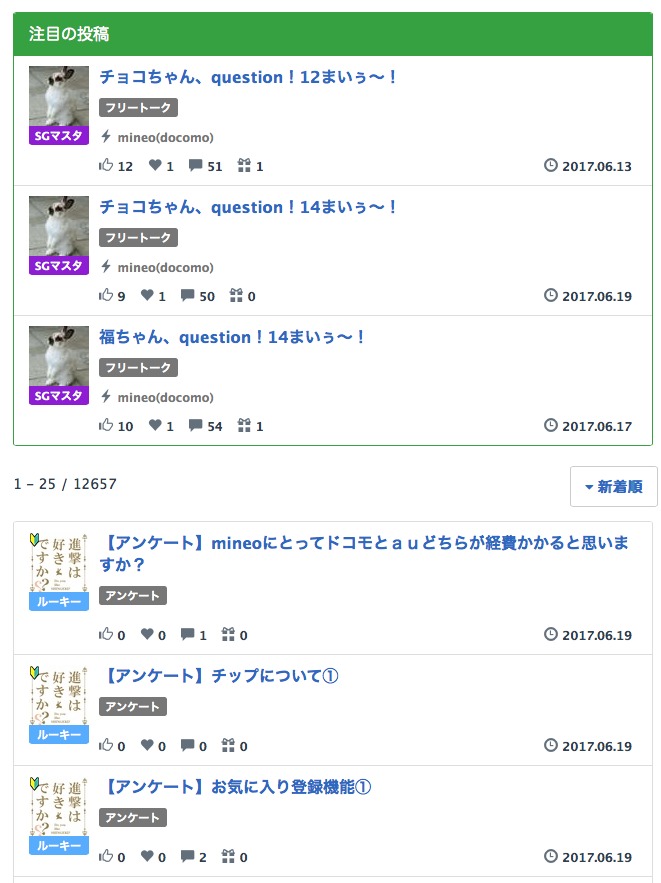Open the post "チョコちゃん、question！12まいぅ〜！"
661x883 pixels.
[x=249, y=77]
